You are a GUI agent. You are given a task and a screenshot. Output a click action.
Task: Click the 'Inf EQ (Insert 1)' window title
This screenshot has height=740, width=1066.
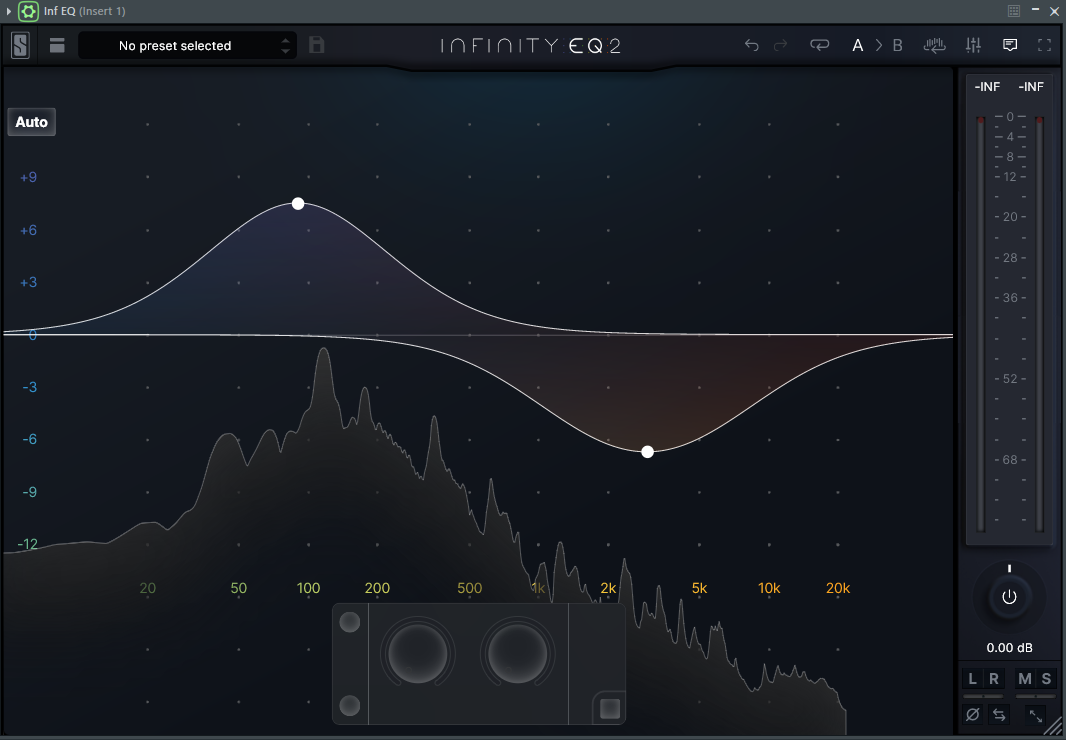click(x=84, y=11)
